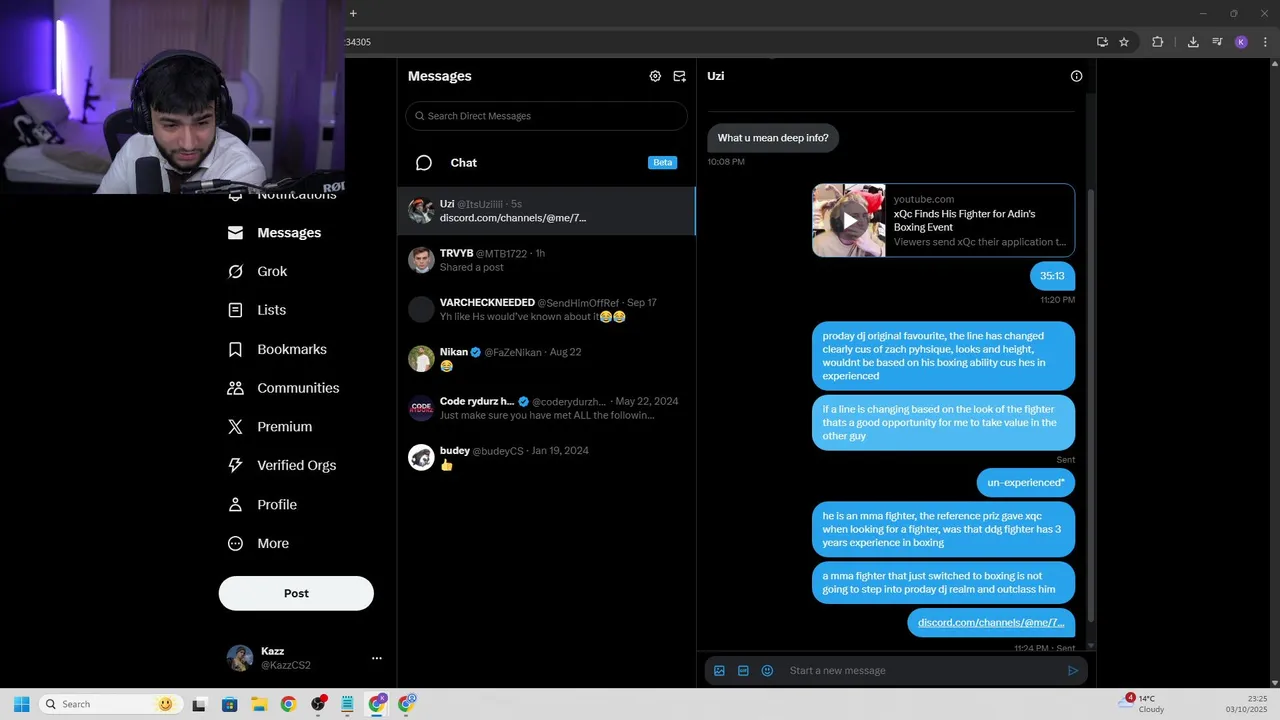This screenshot has height=720, width=1280.
Task: Open Communities from sidebar
Action: tap(284, 388)
